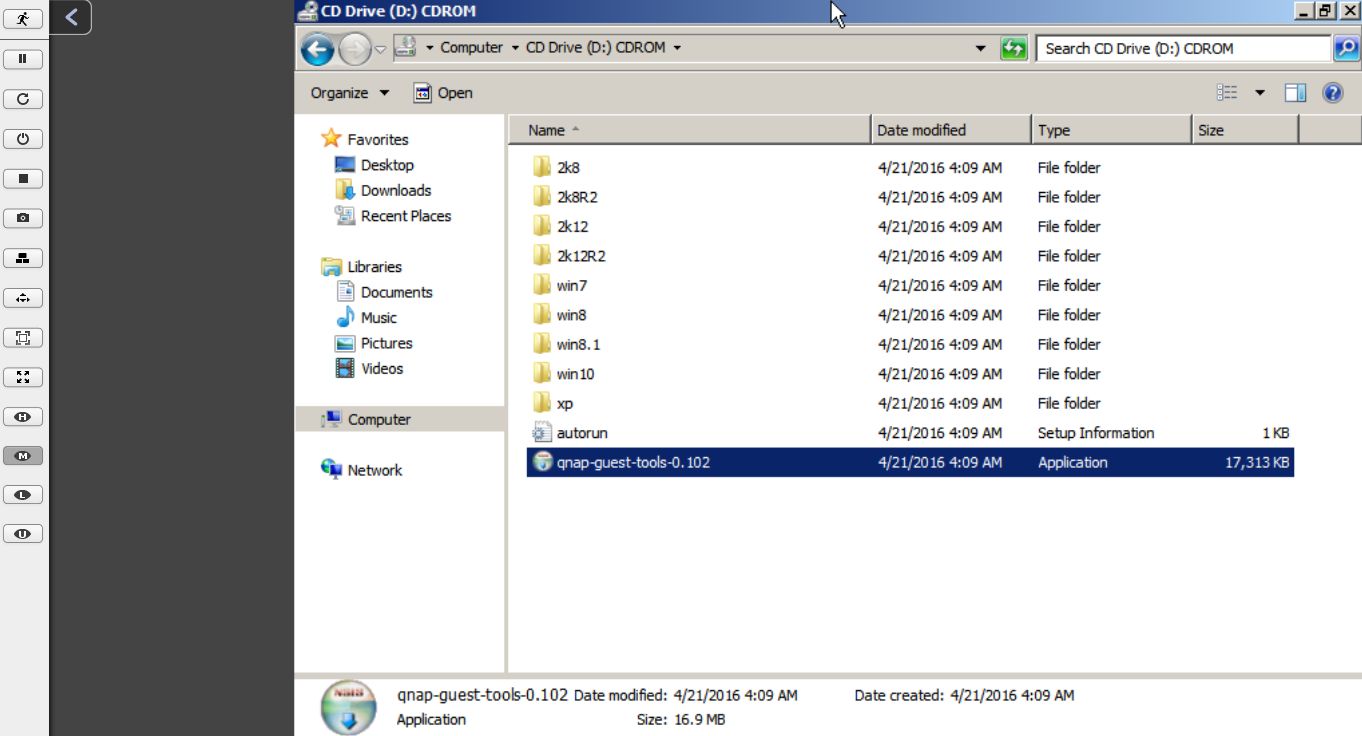Click the greyed Forward arrow button
1362x736 pixels.
(354, 48)
